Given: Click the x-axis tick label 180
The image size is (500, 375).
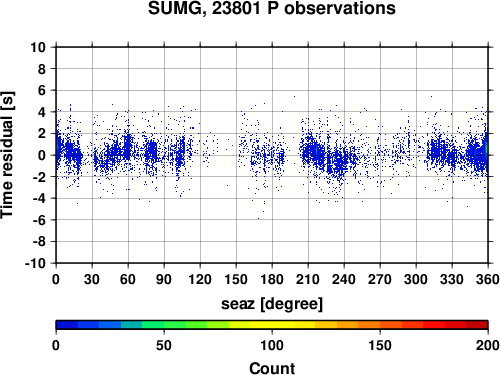Looking at the screenshot, I should coord(272,279).
